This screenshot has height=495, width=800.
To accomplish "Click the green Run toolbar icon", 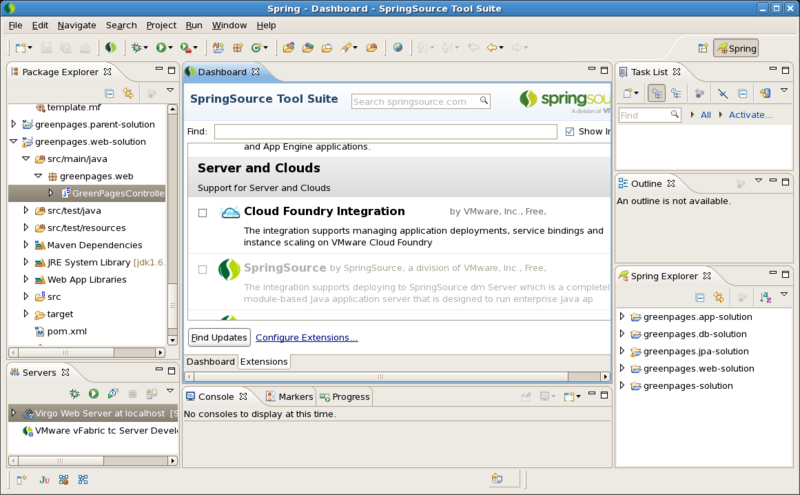I will [161, 47].
